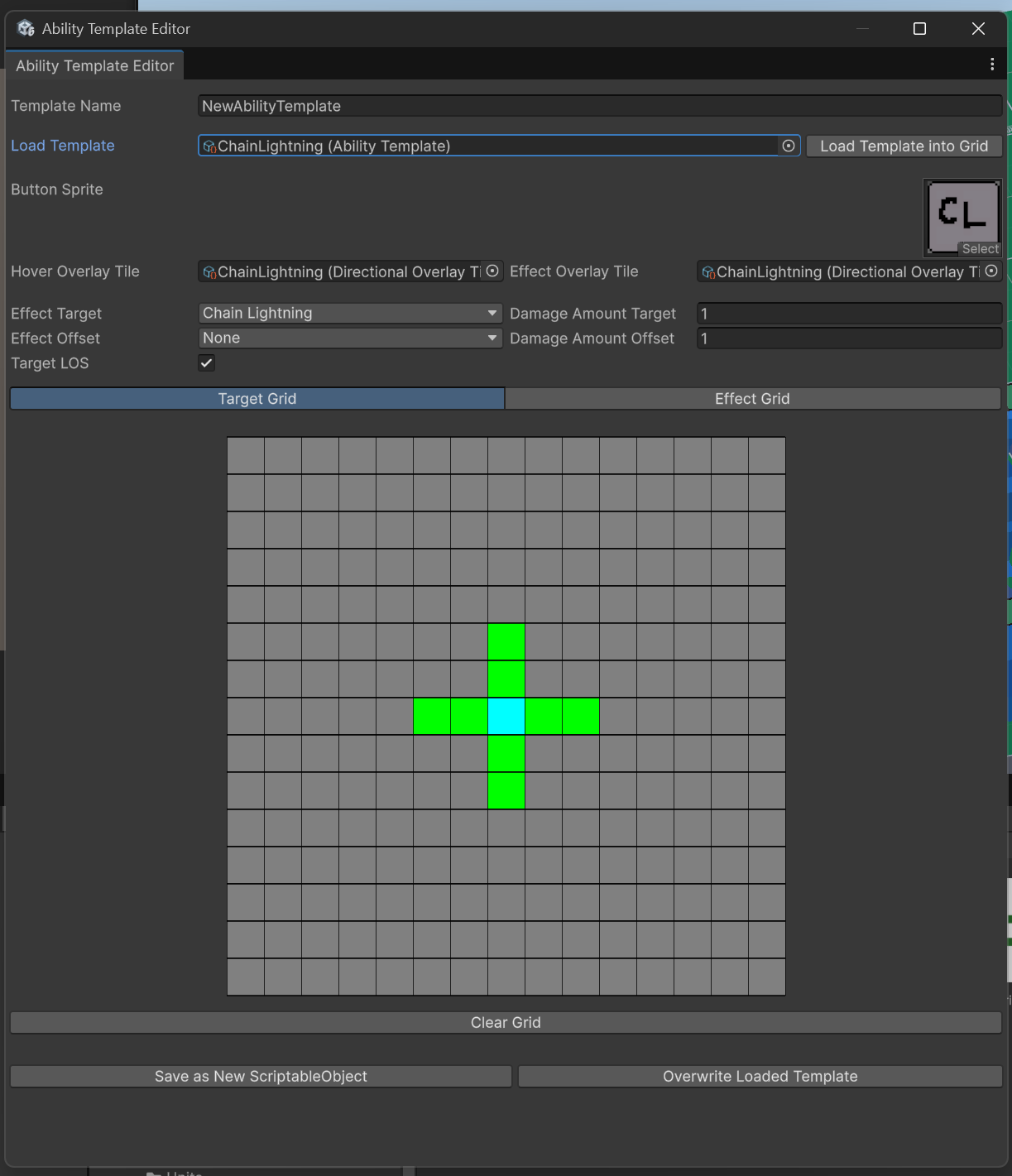1012x1176 pixels.
Task: Click the rightmost green grid cell
Action: point(581,716)
